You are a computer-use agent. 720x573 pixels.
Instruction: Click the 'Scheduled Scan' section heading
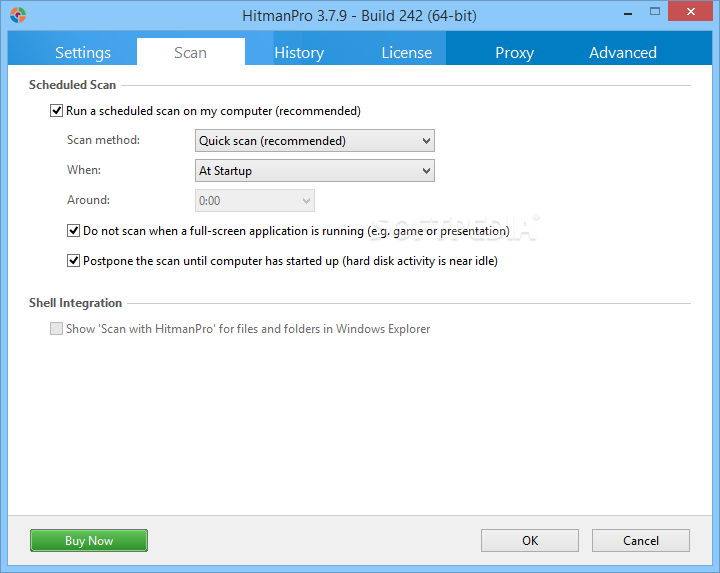pyautogui.click(x=72, y=85)
